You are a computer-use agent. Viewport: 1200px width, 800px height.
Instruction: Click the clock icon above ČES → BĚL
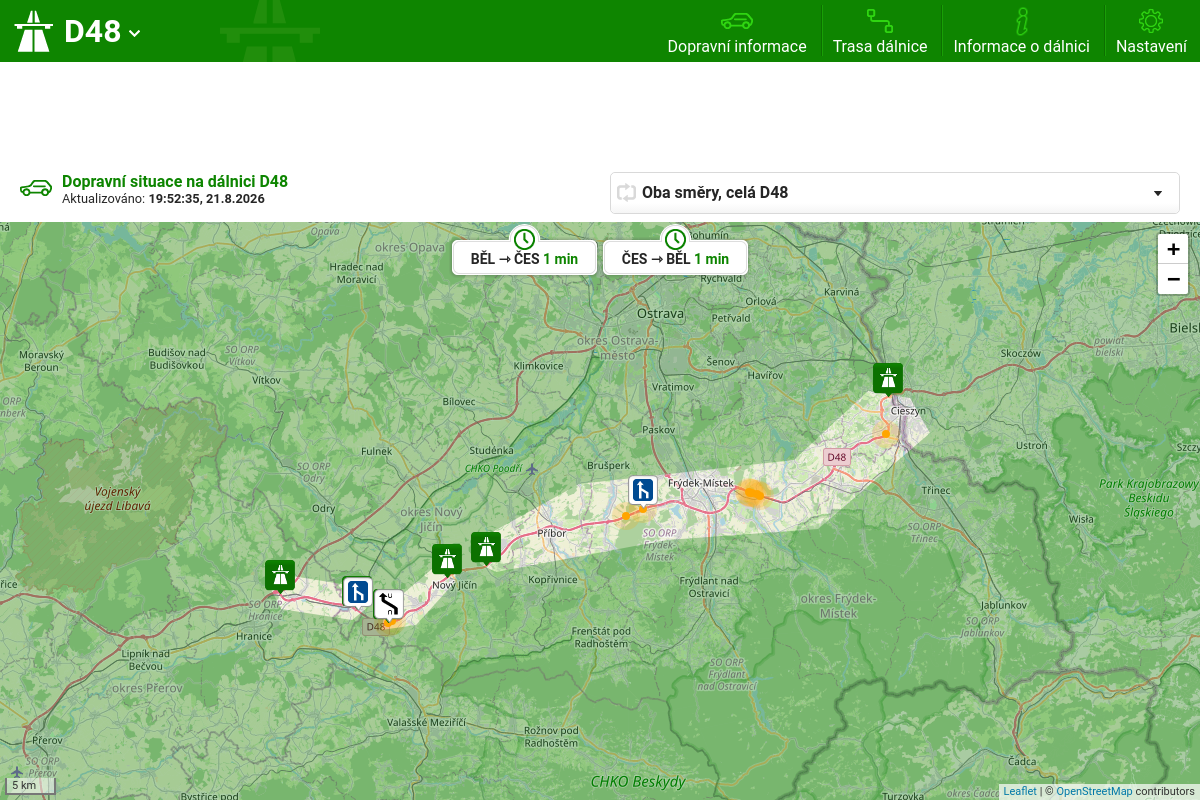tap(675, 239)
